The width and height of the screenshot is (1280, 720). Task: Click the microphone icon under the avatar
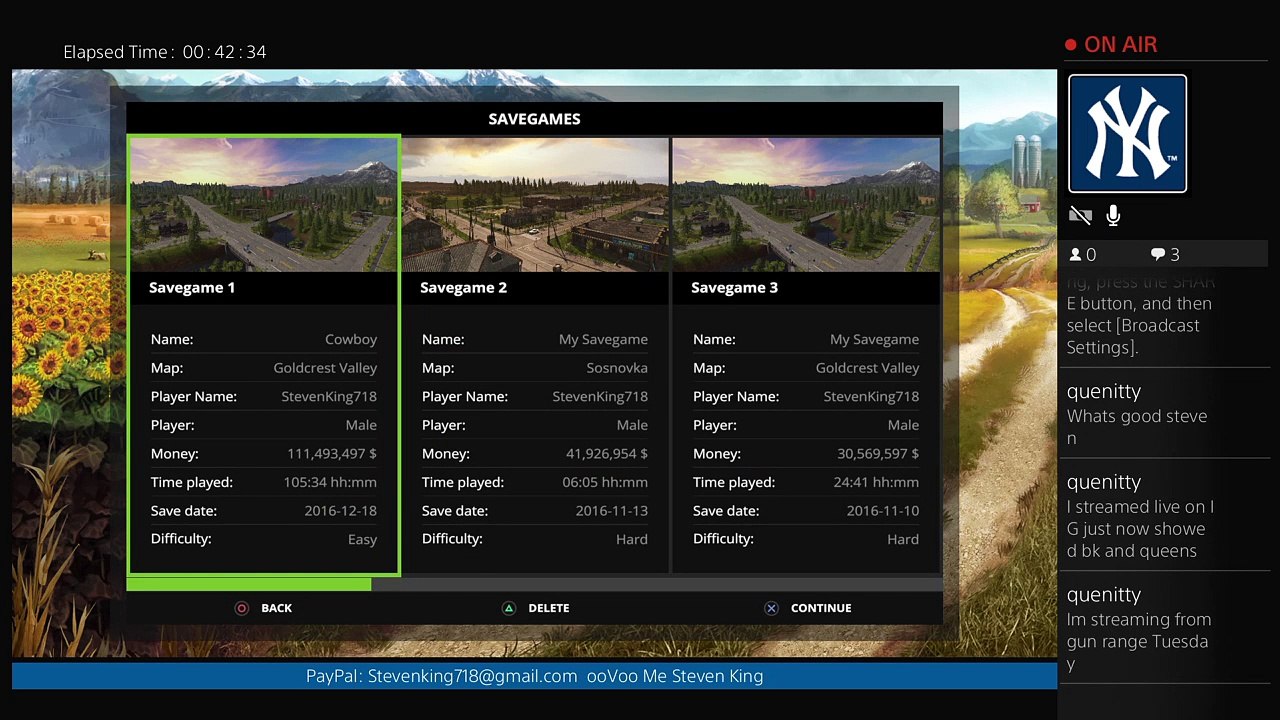tap(1113, 215)
